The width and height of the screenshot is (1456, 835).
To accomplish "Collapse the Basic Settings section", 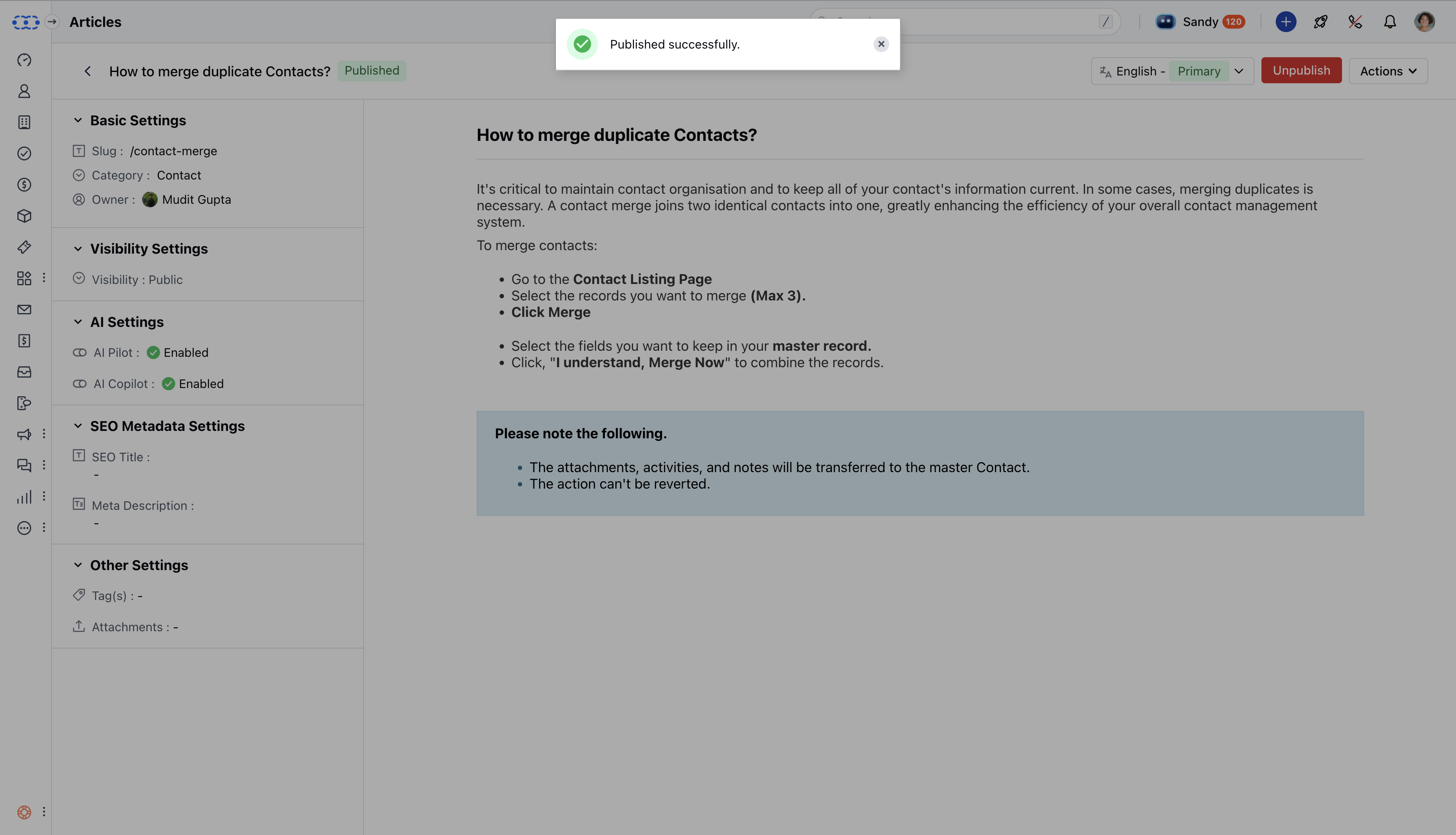I will [78, 121].
